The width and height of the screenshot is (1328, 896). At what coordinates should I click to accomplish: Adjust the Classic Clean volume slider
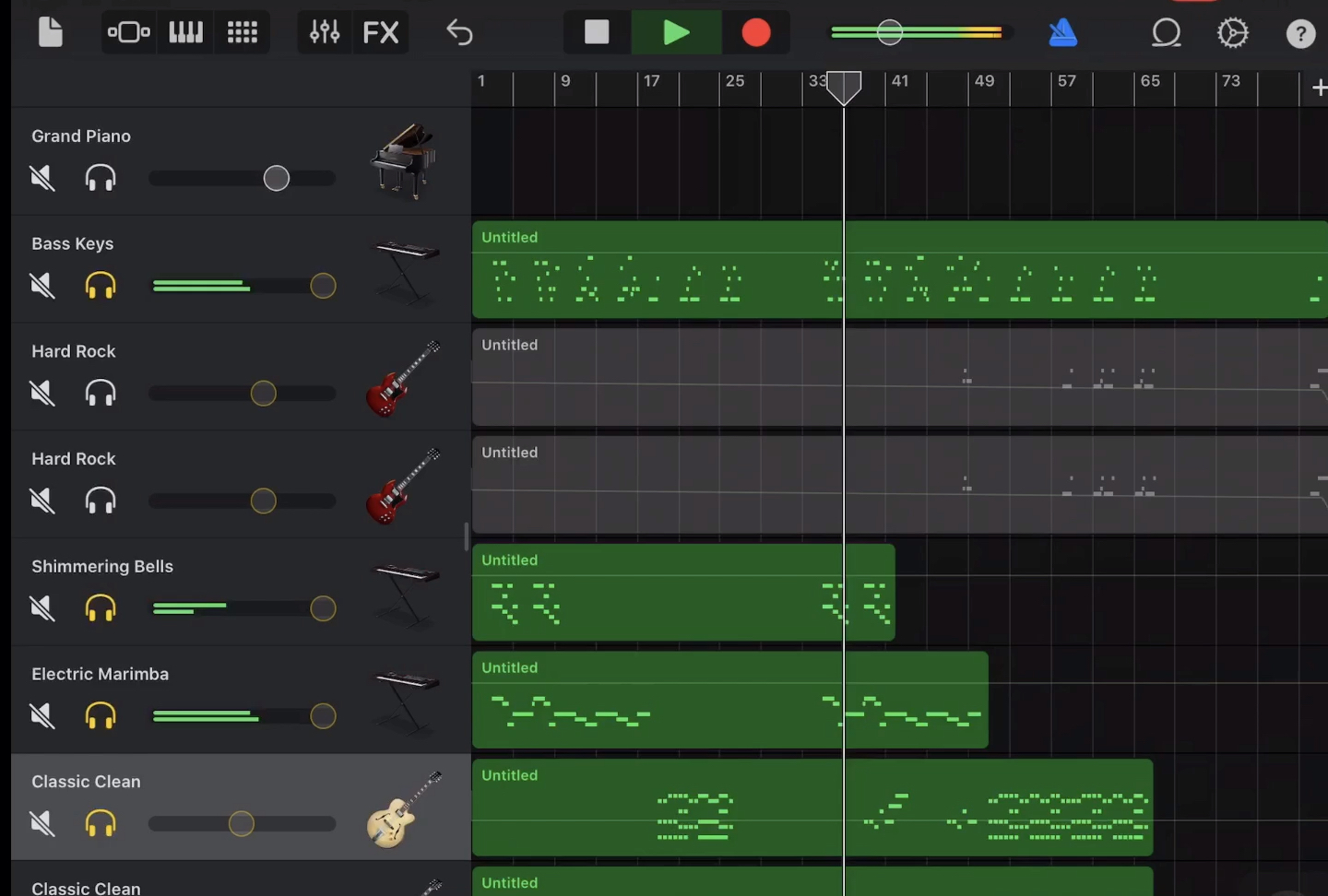(x=243, y=823)
